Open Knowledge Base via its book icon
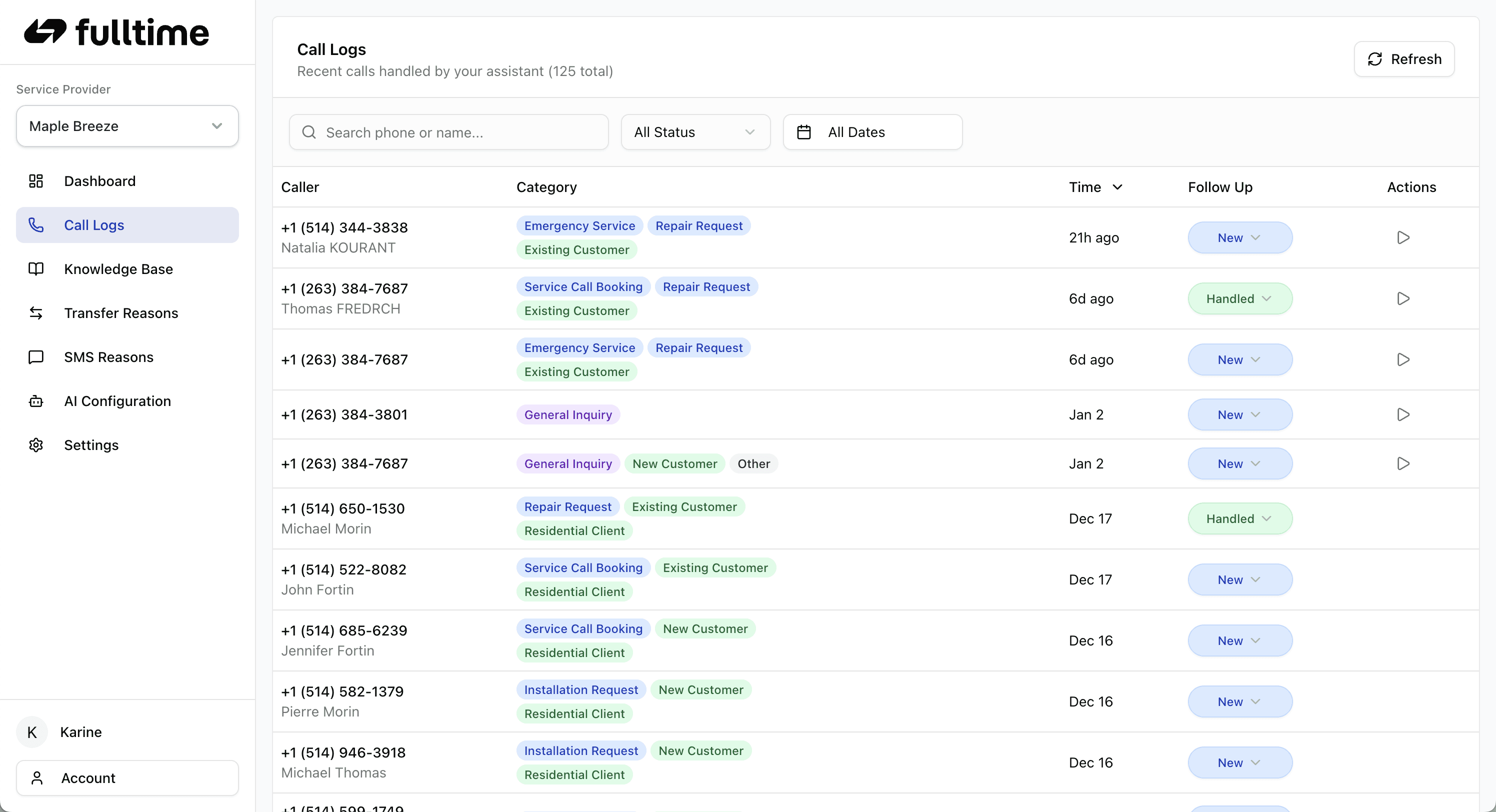 pos(36,268)
